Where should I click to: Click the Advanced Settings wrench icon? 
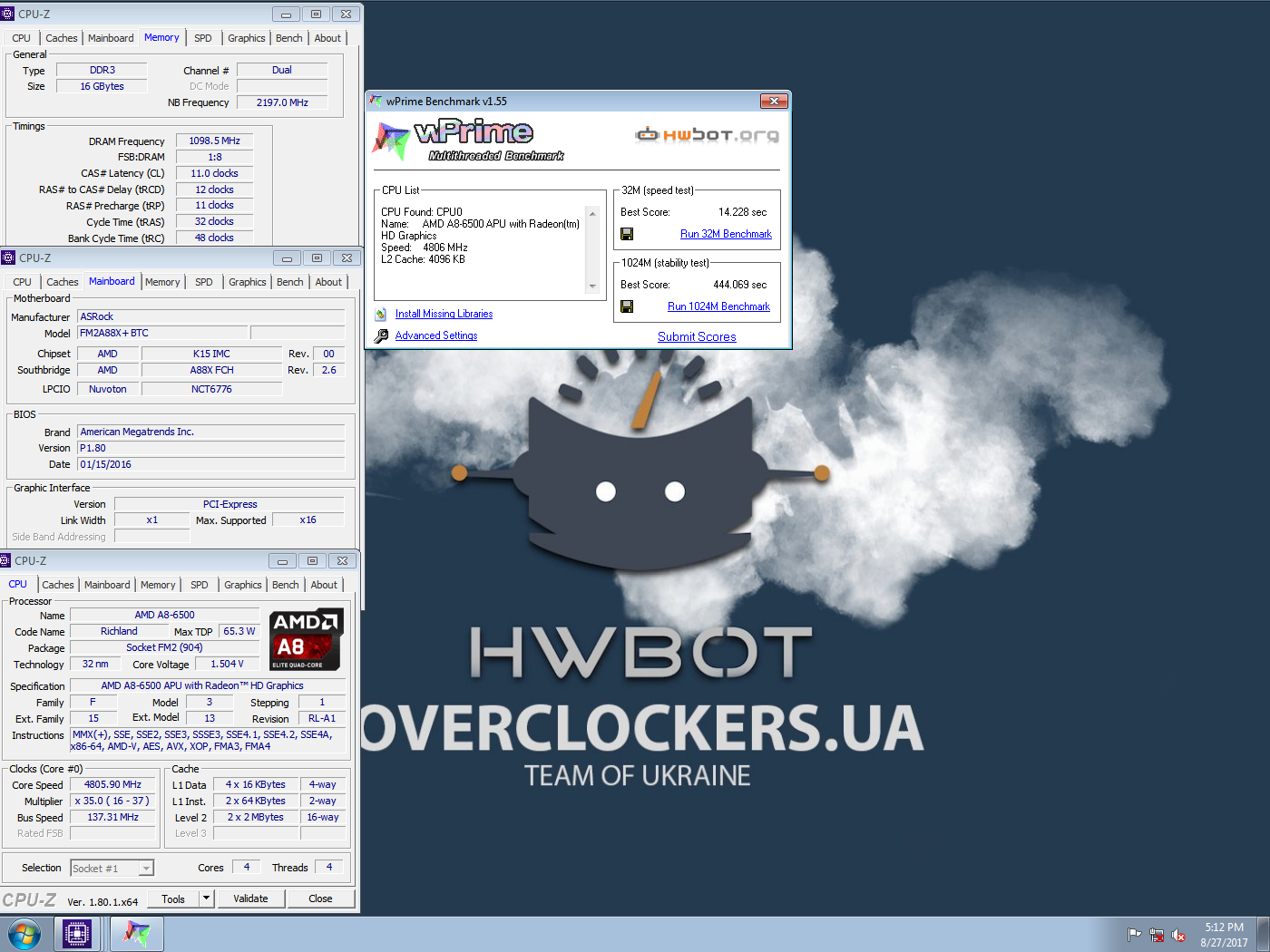(381, 335)
